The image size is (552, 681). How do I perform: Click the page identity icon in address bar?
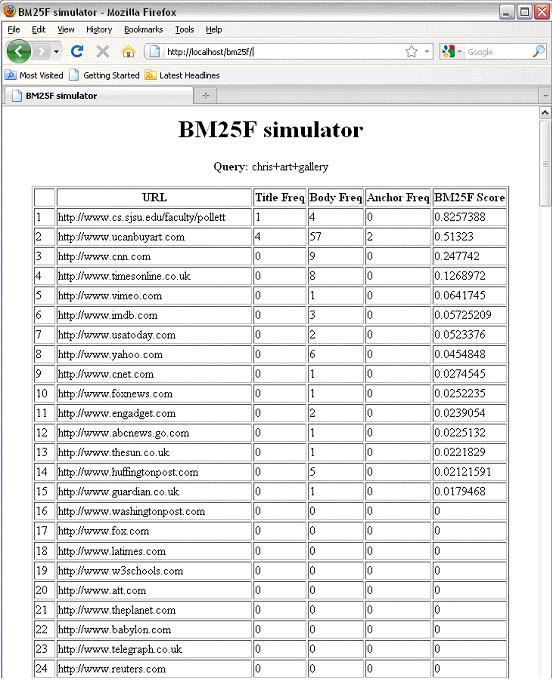pos(155,52)
